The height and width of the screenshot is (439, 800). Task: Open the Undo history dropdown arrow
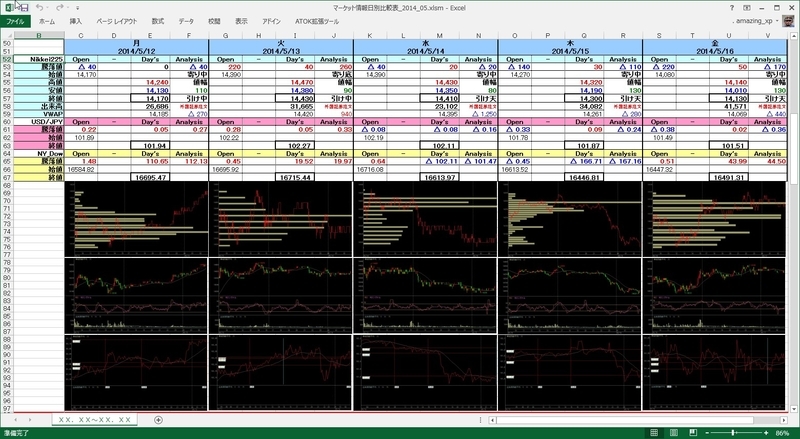[47, 8]
